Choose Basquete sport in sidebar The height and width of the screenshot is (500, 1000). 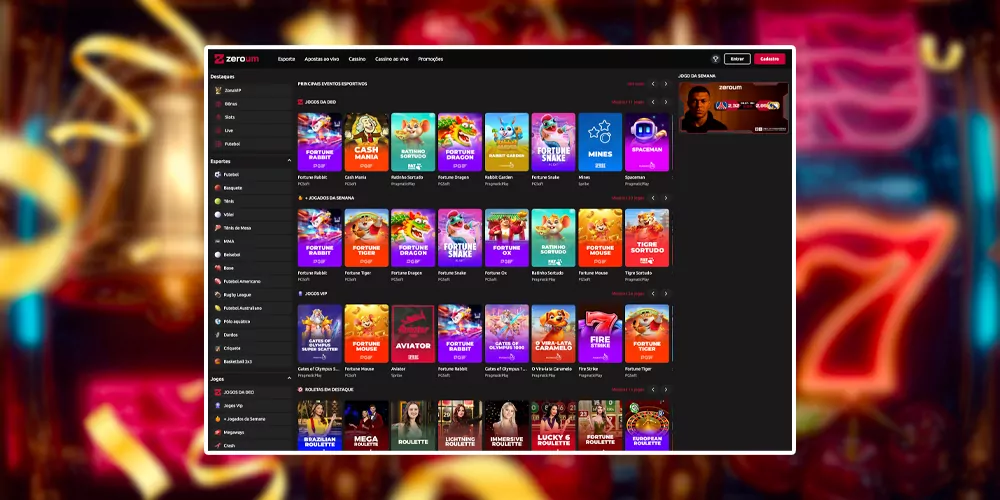click(x=251, y=188)
